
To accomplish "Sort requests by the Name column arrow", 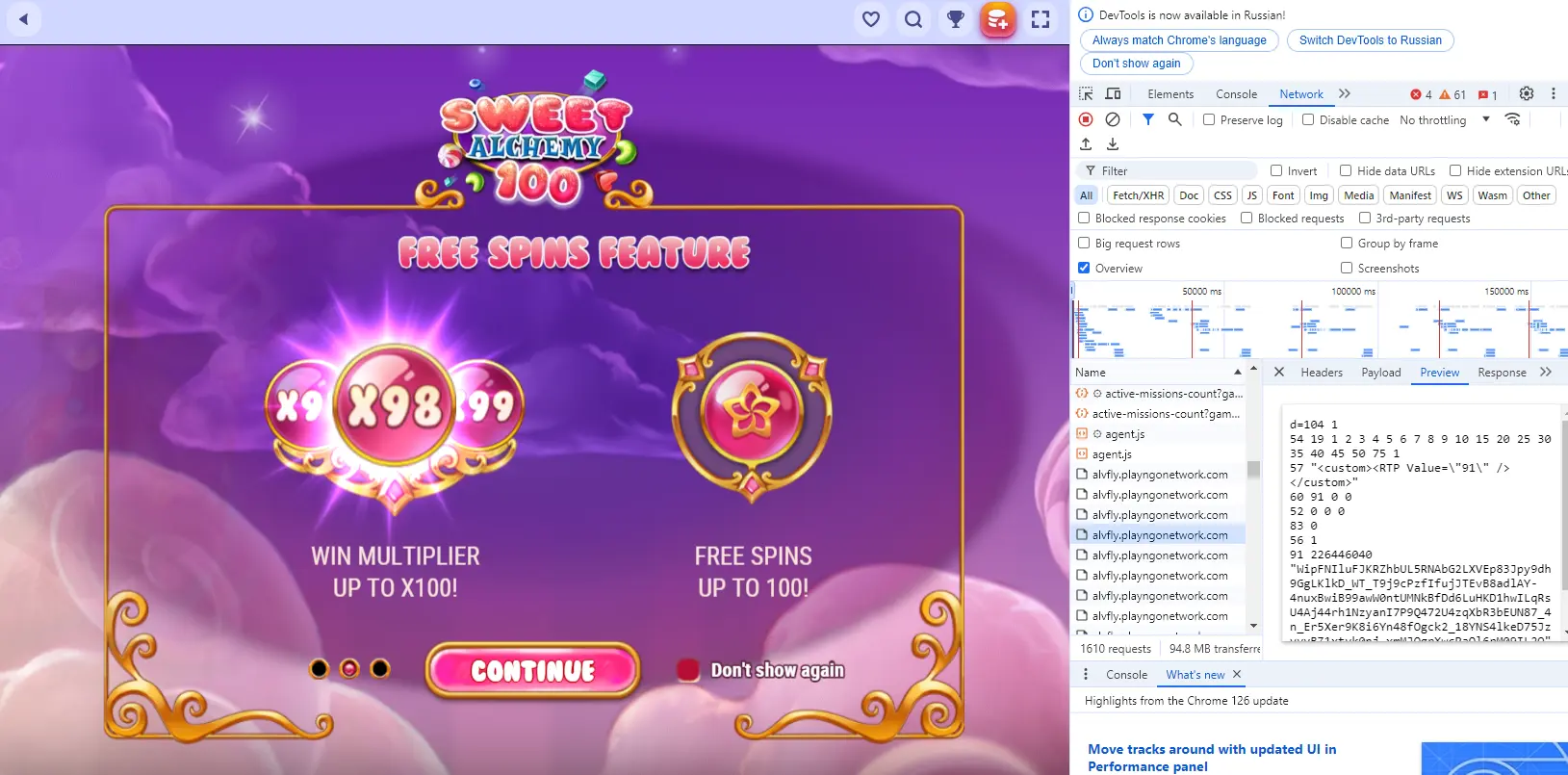I will coord(1238,372).
